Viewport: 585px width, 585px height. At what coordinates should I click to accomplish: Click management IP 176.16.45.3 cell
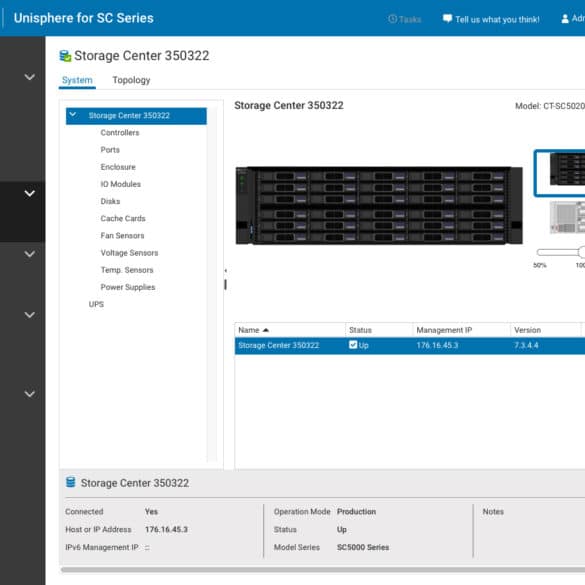tap(437, 345)
